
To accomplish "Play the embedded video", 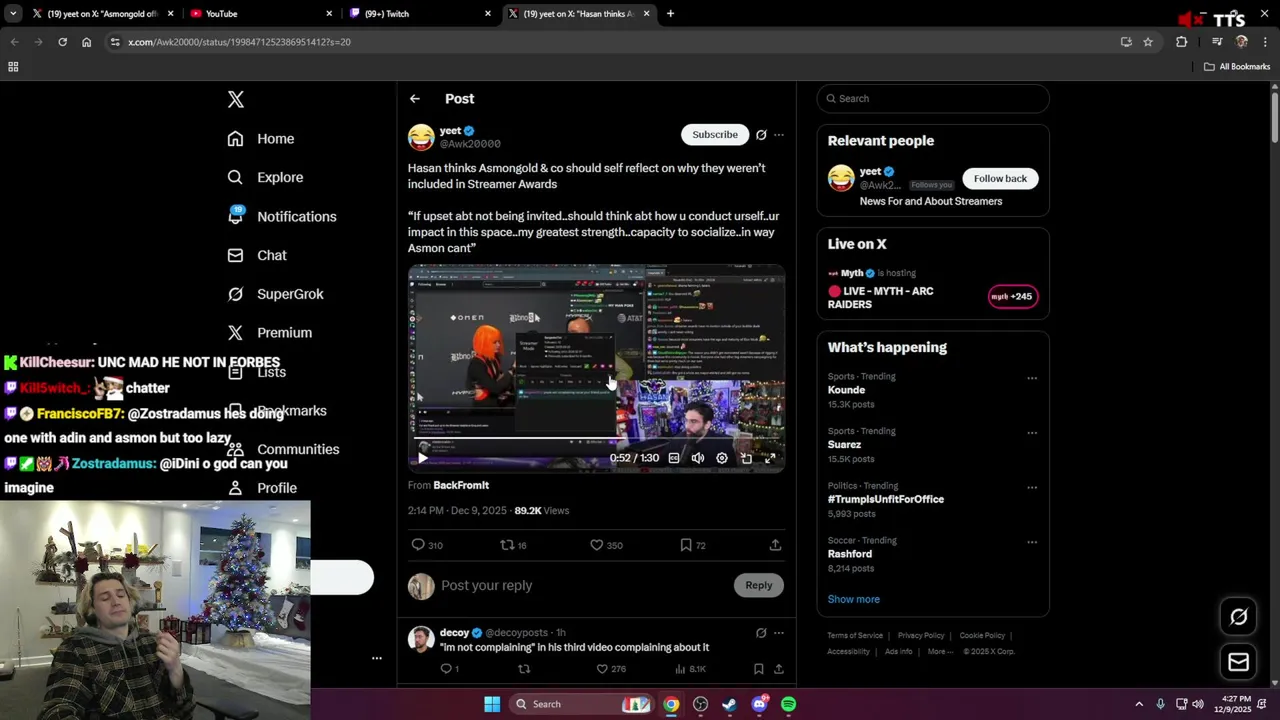I will tap(422, 458).
